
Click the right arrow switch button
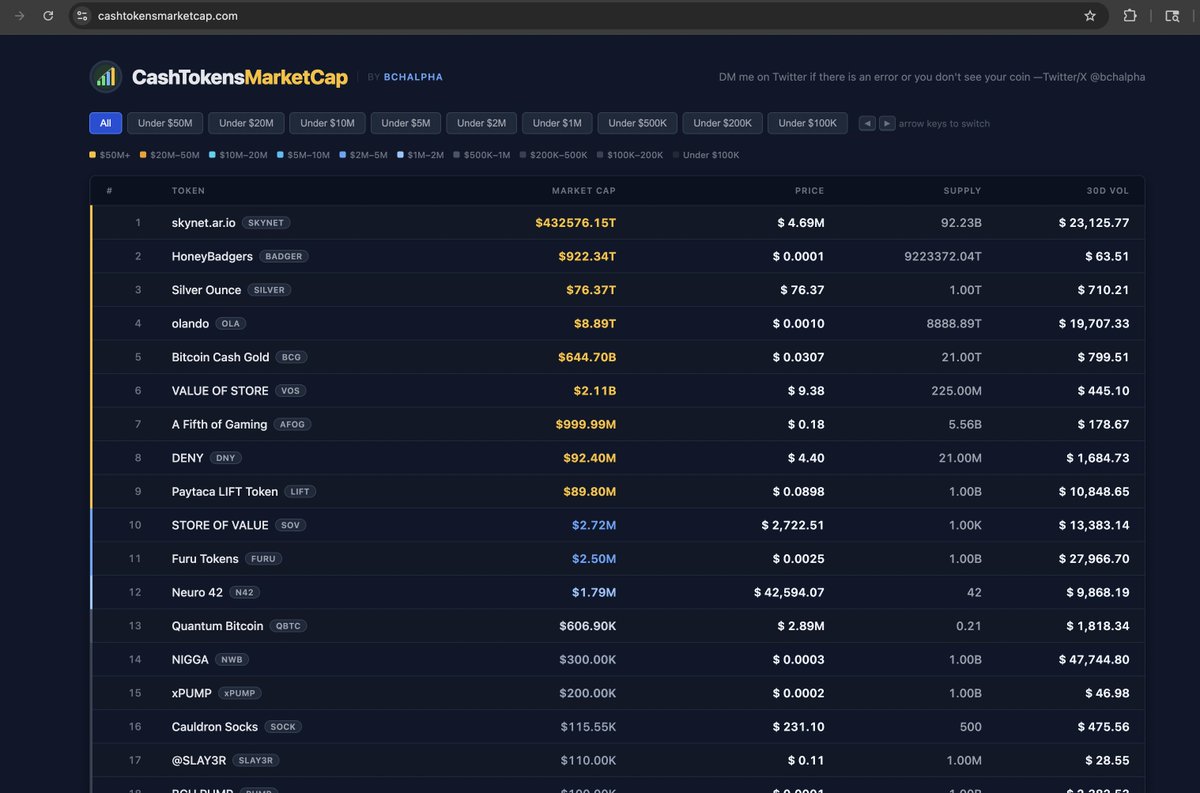pos(887,122)
